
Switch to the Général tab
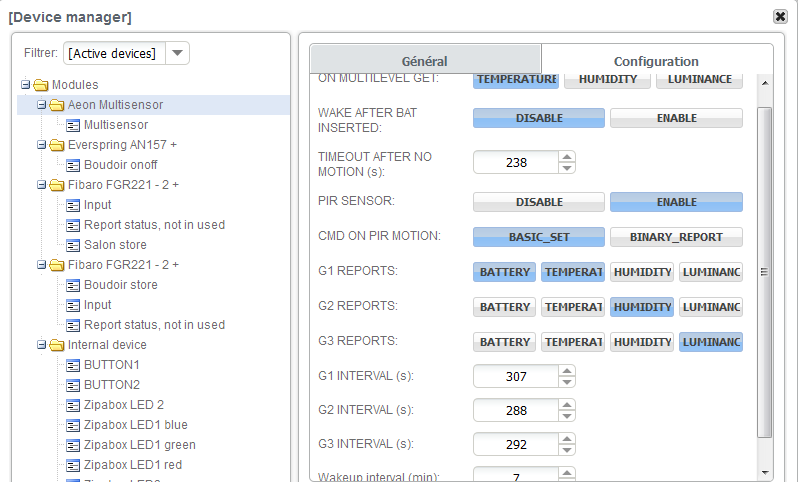pyautogui.click(x=424, y=61)
